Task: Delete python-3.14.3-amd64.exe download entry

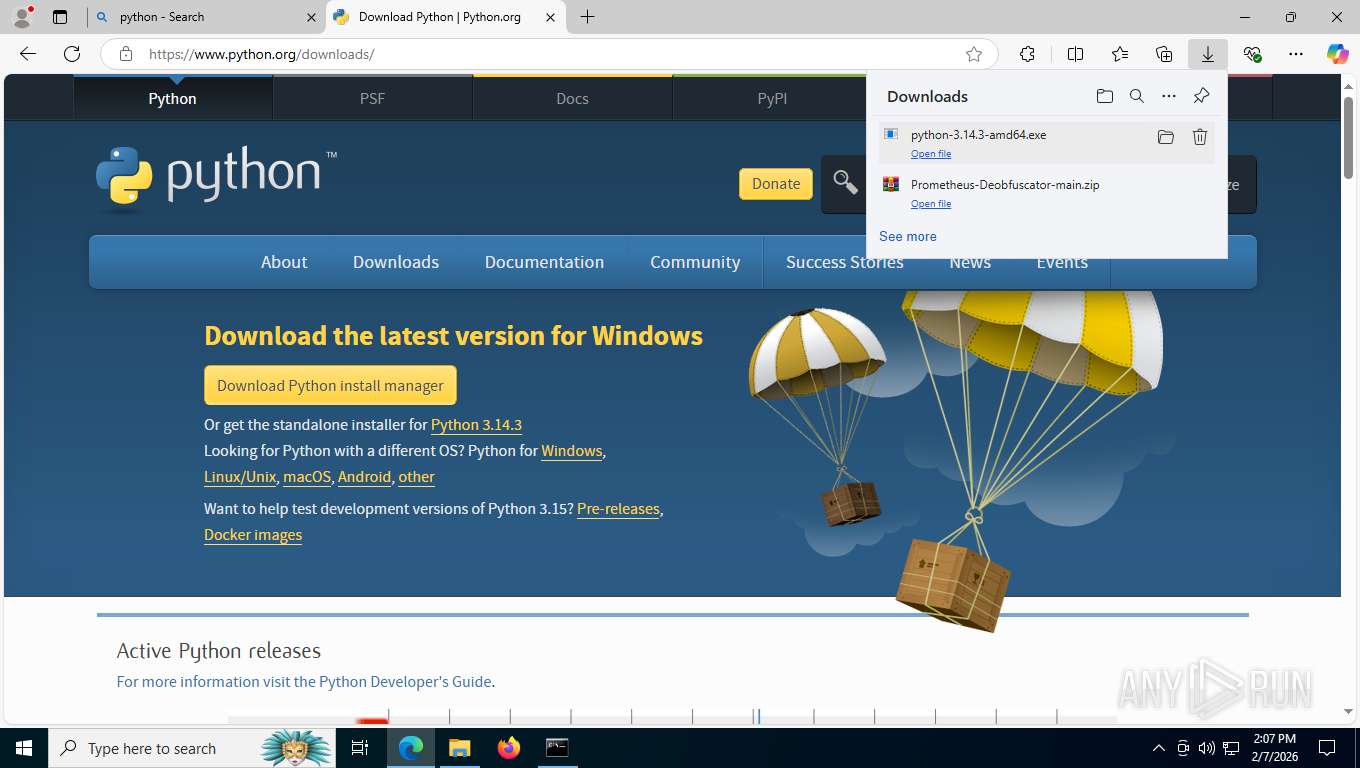Action: click(x=1200, y=137)
